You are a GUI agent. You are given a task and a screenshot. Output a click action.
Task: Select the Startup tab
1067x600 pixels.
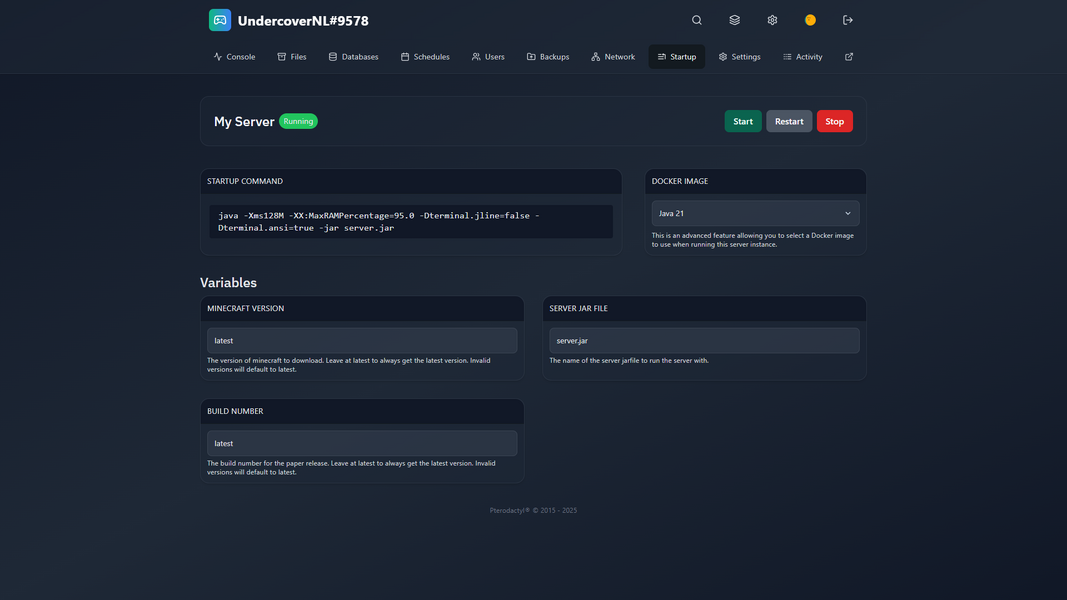tap(676, 56)
